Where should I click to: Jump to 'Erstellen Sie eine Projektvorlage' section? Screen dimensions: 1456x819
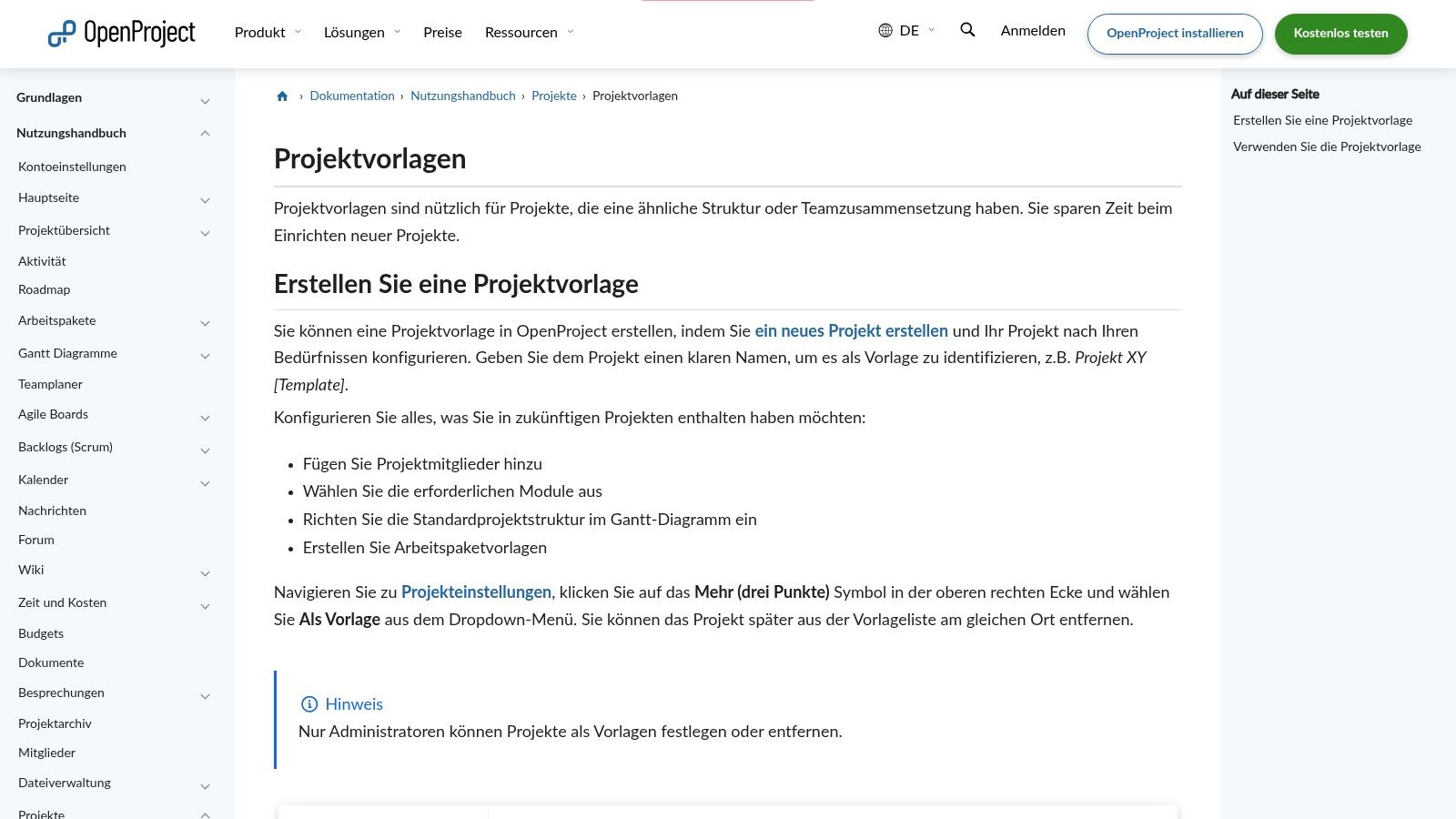[x=1322, y=120]
